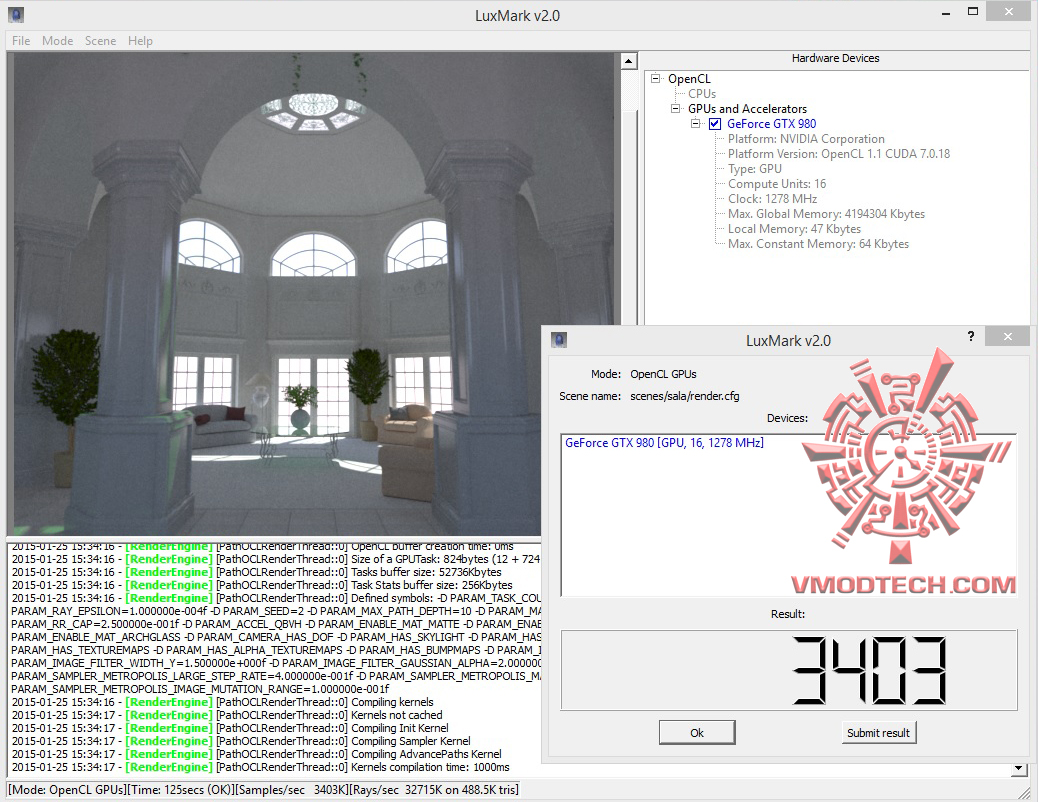Select 'Local Memory: 47 Kbytes' row
Image resolution: width=1038 pixels, height=802 pixels.
794,229
